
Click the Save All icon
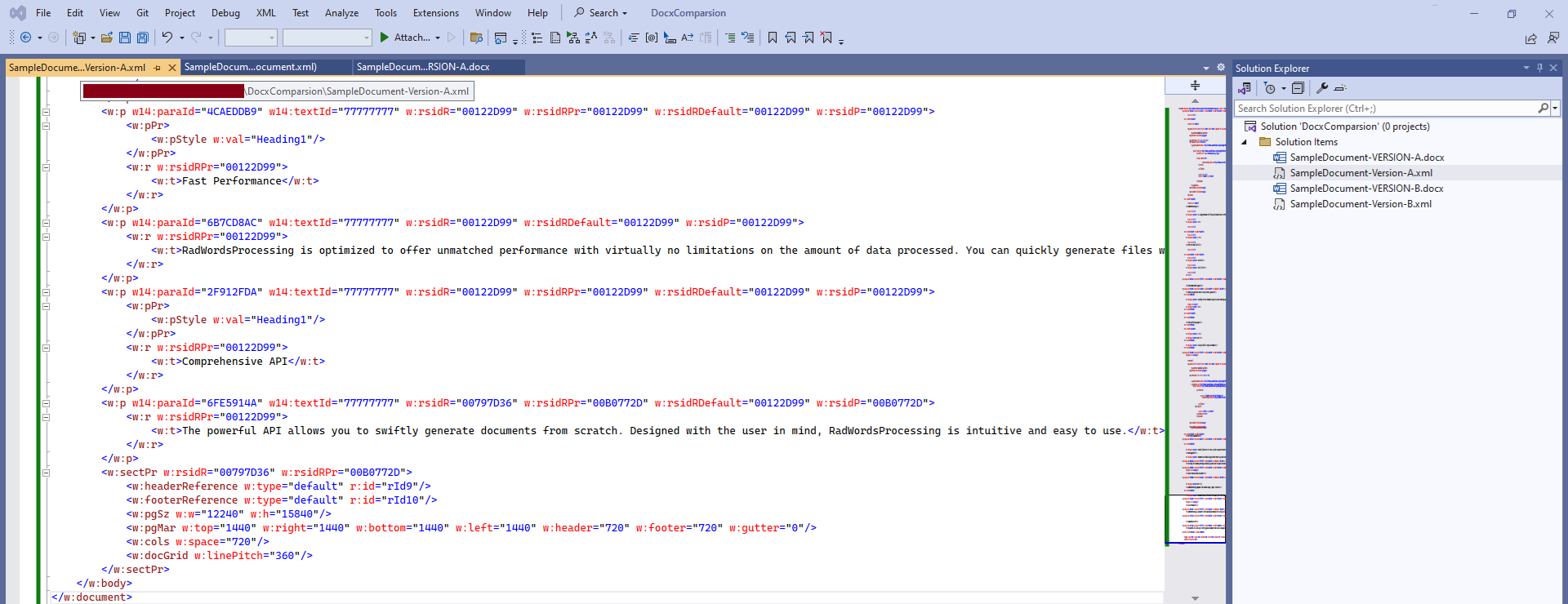click(143, 38)
